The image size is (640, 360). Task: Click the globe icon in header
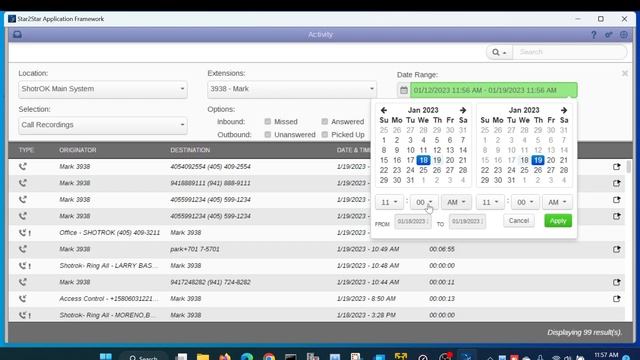click(624, 35)
